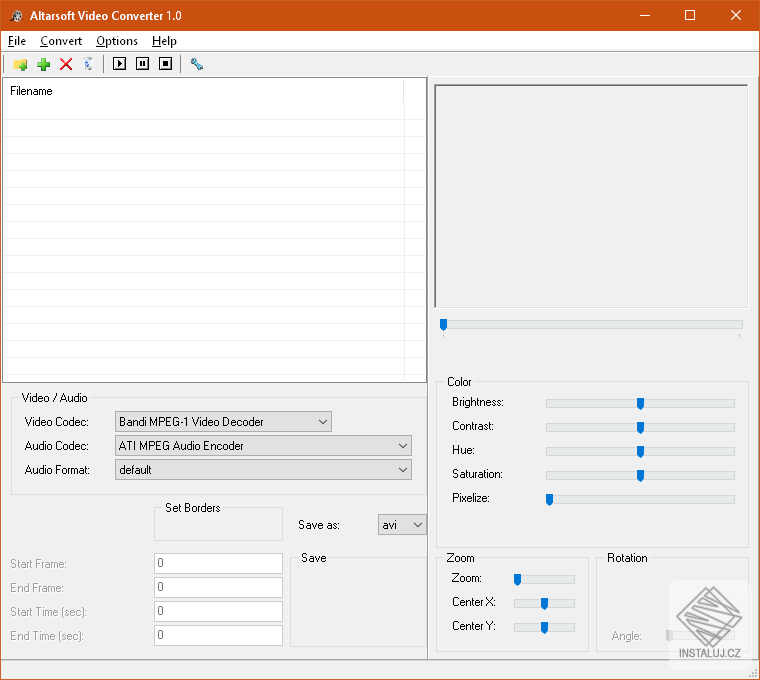Viewport: 760px width, 680px height.
Task: Open the Help menu
Action: (164, 41)
